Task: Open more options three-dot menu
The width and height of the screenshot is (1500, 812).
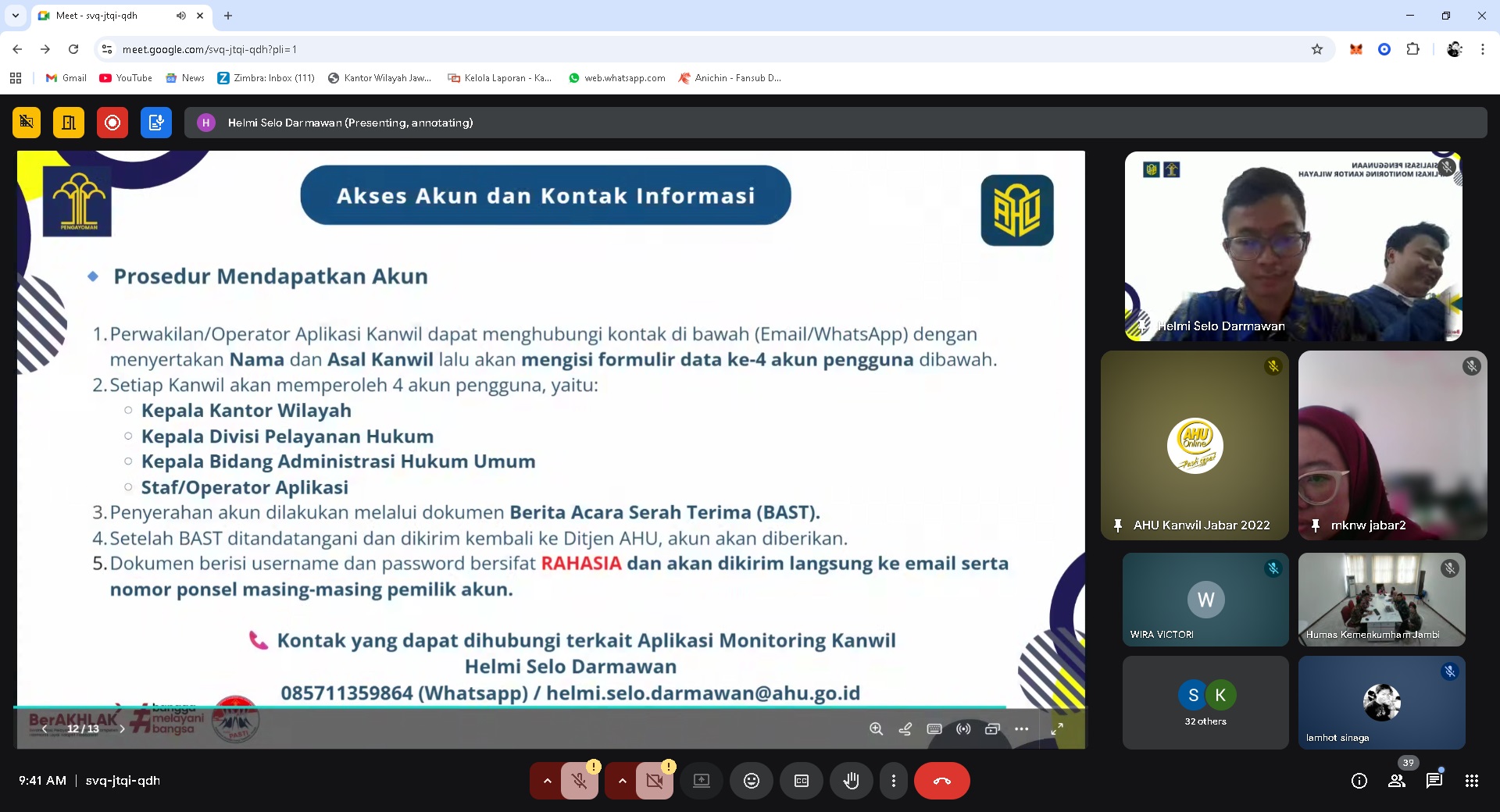Action: [893, 781]
